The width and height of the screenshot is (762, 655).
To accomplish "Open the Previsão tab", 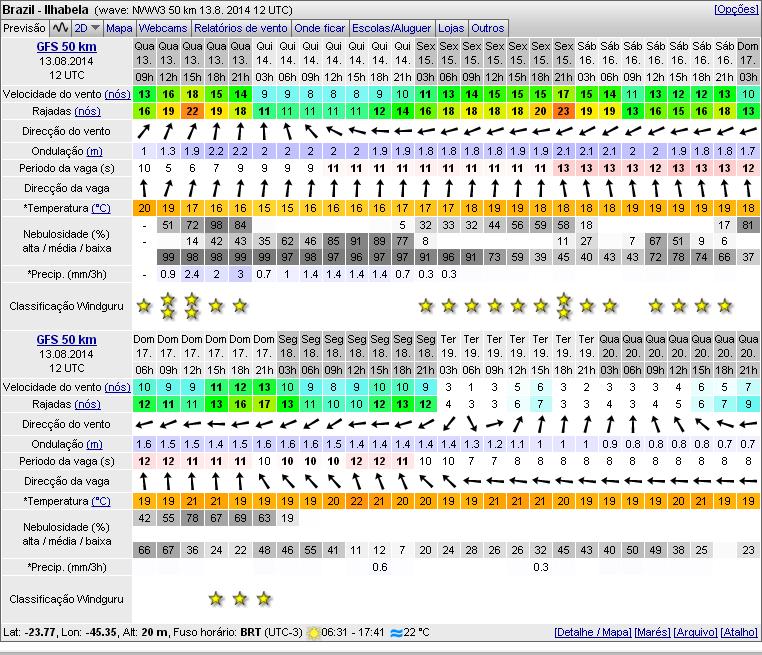I will pyautogui.click(x=24, y=28).
